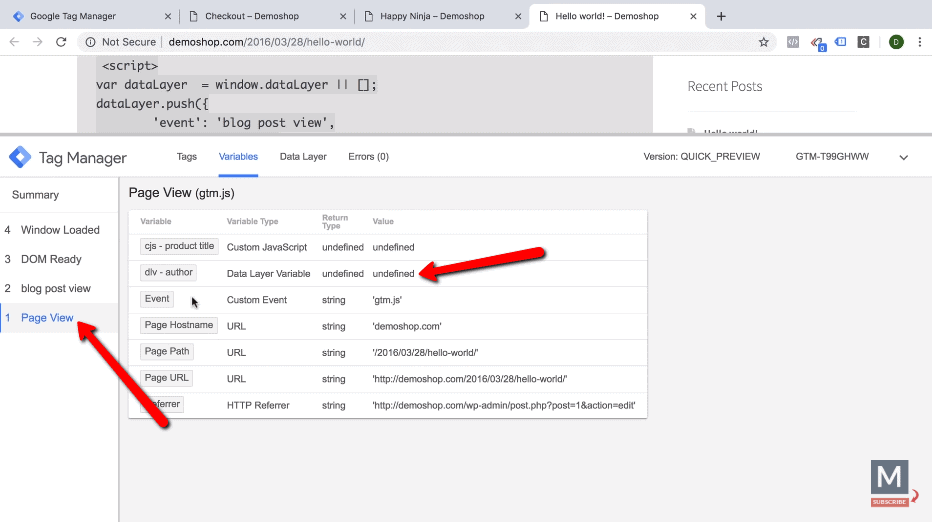This screenshot has height=522, width=932.
Task: Click the '/2016/03/28/hello-world/' path value
Action: tap(425, 353)
